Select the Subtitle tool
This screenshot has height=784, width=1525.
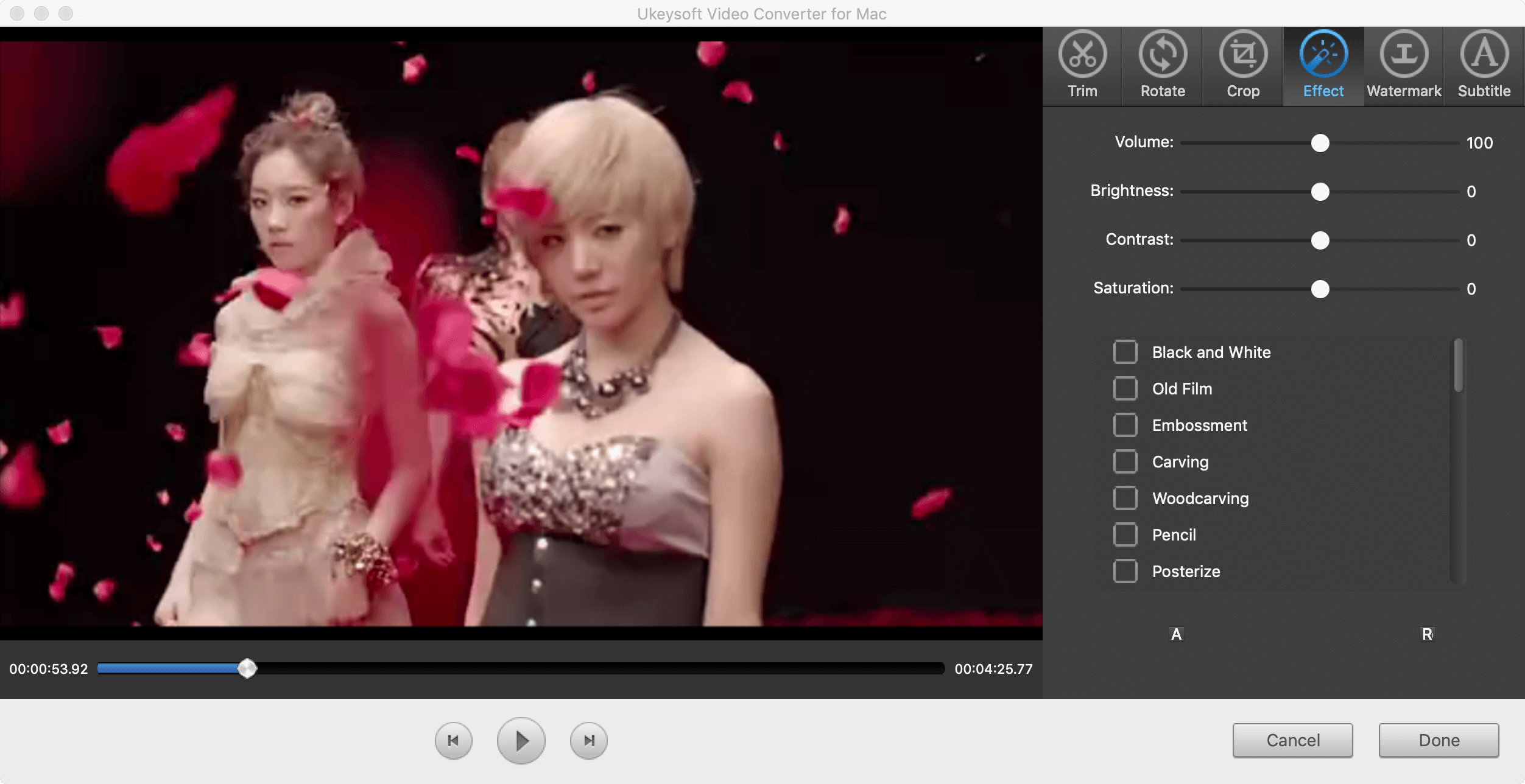1484,62
